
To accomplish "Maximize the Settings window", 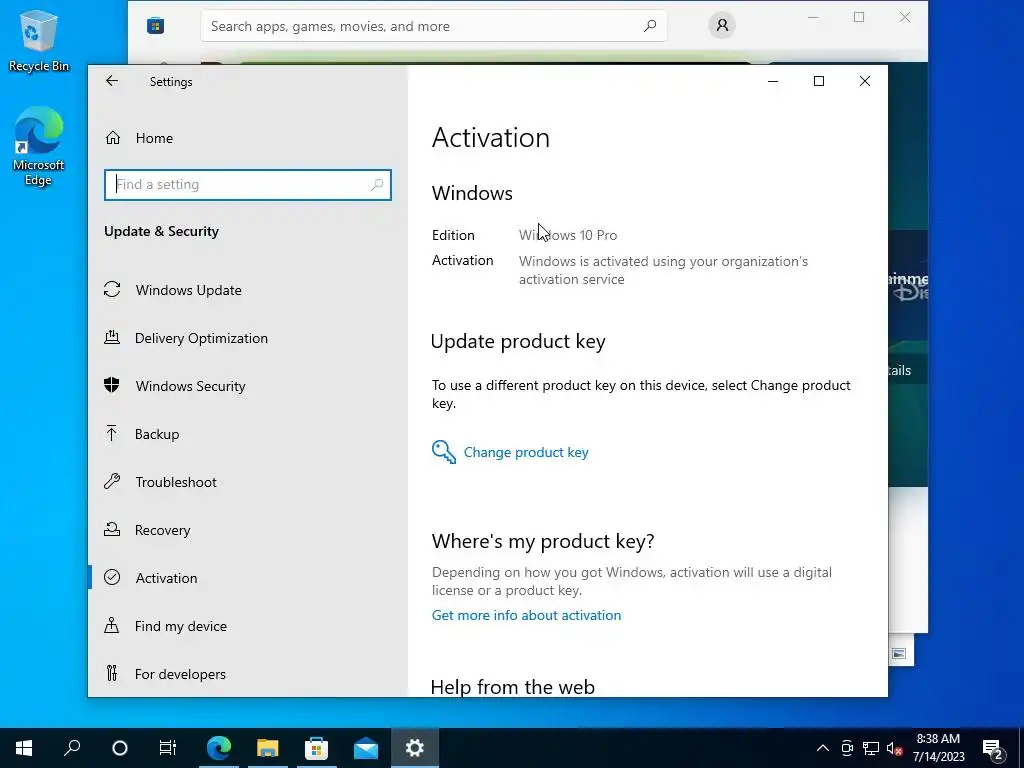I will pos(819,81).
